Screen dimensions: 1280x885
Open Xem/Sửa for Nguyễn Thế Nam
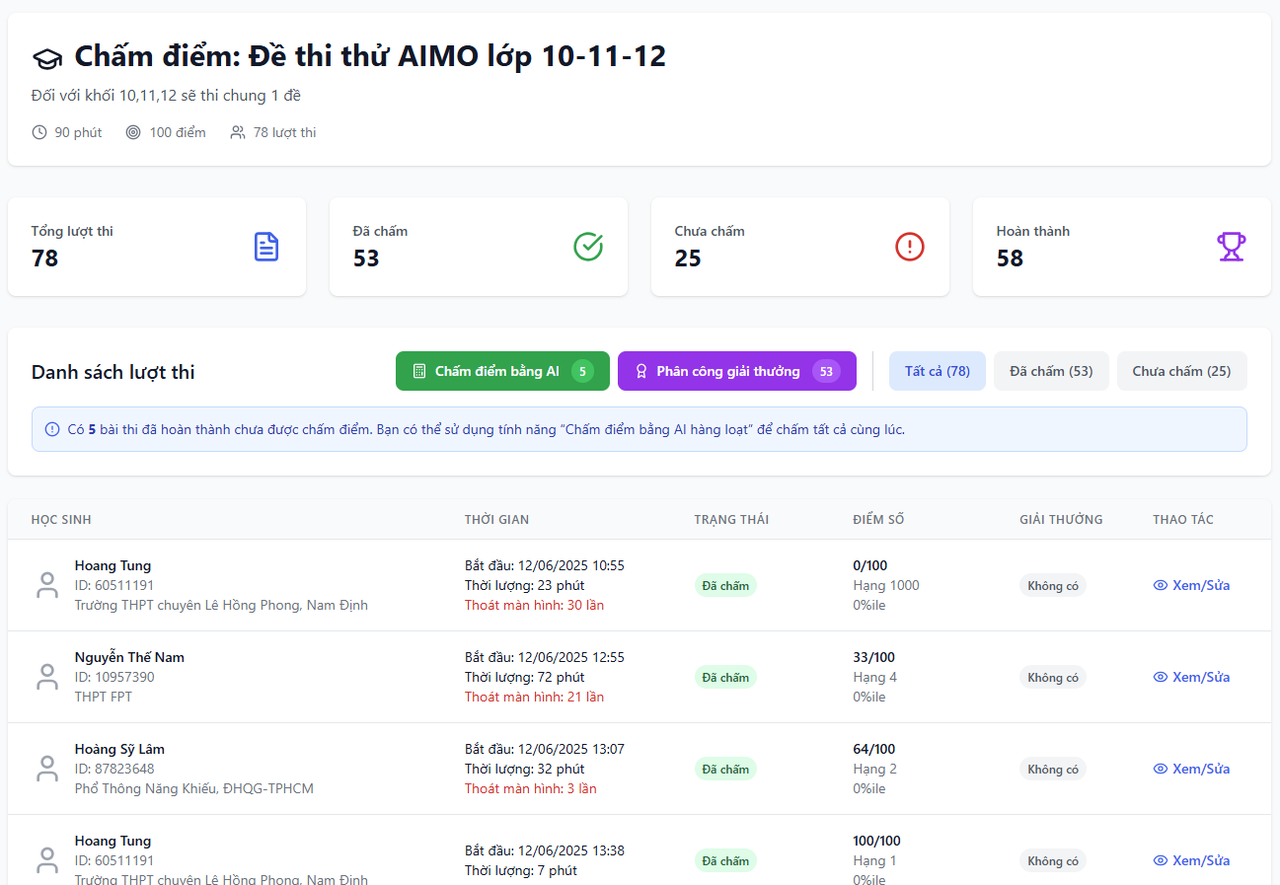tap(1191, 677)
